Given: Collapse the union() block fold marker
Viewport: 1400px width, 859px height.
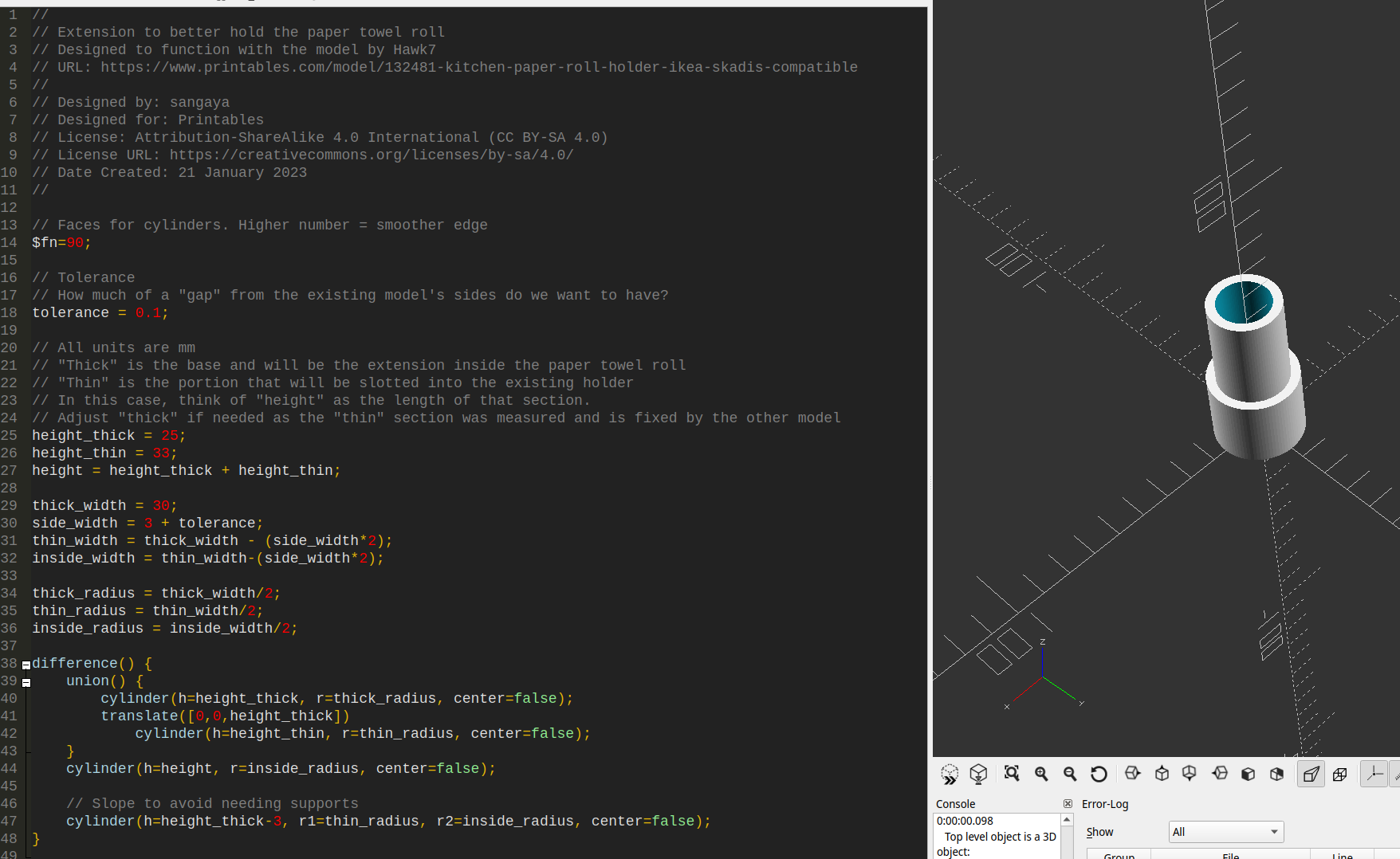Looking at the screenshot, I should 26,682.
